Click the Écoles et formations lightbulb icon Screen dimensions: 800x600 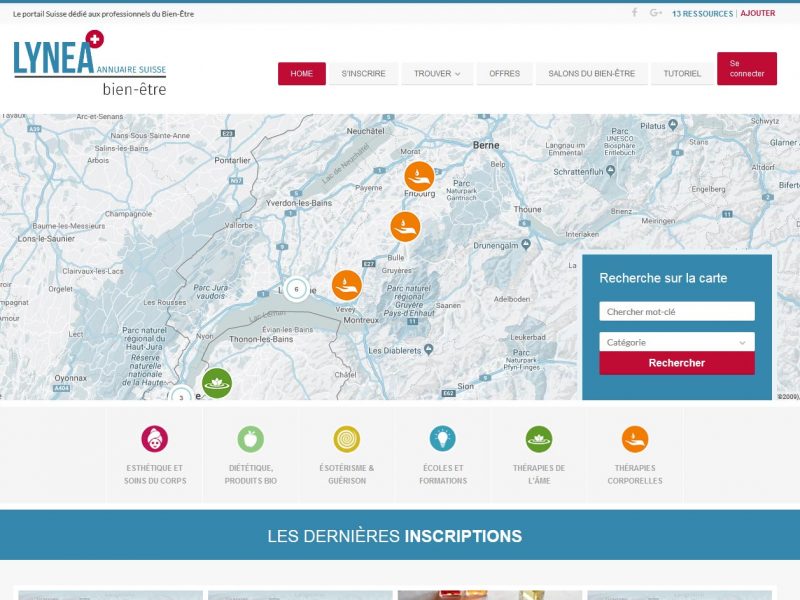(x=442, y=439)
